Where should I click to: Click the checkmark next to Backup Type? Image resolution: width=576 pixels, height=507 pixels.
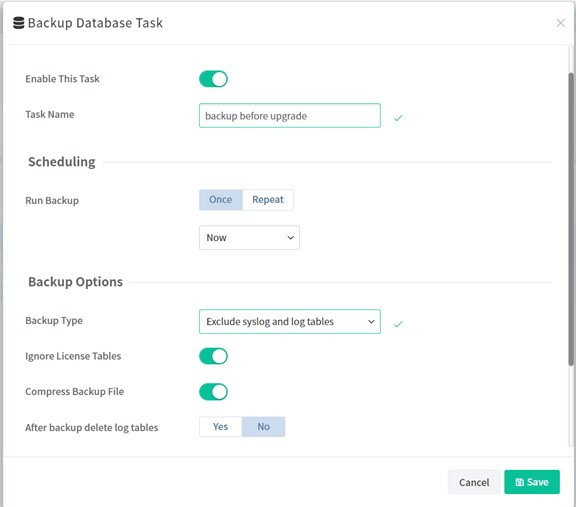pos(398,324)
